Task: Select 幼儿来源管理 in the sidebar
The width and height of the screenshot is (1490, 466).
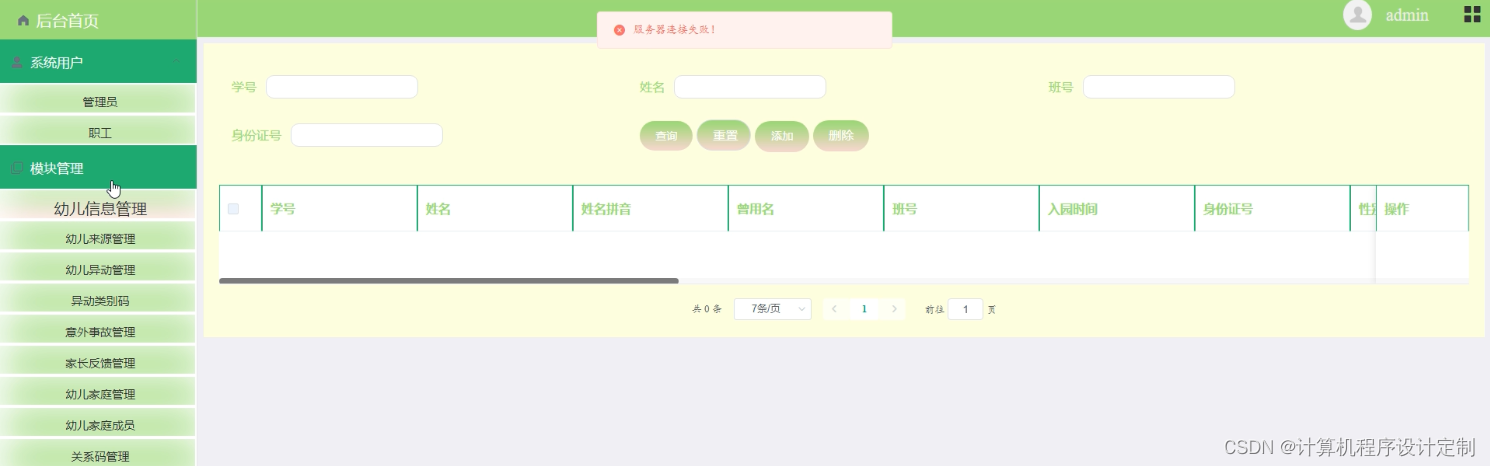Action: pos(98,239)
